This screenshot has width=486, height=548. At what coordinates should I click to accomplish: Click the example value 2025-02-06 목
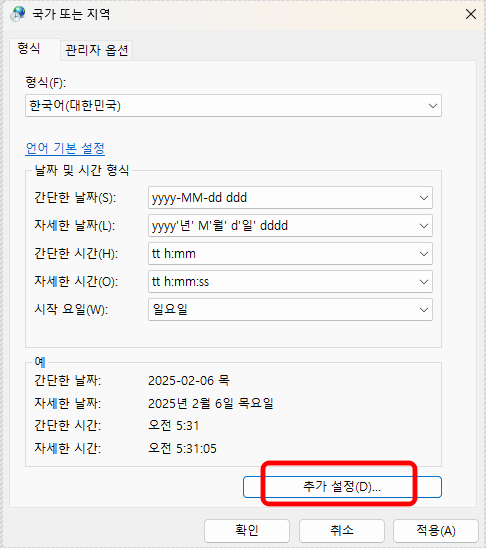coord(189,381)
